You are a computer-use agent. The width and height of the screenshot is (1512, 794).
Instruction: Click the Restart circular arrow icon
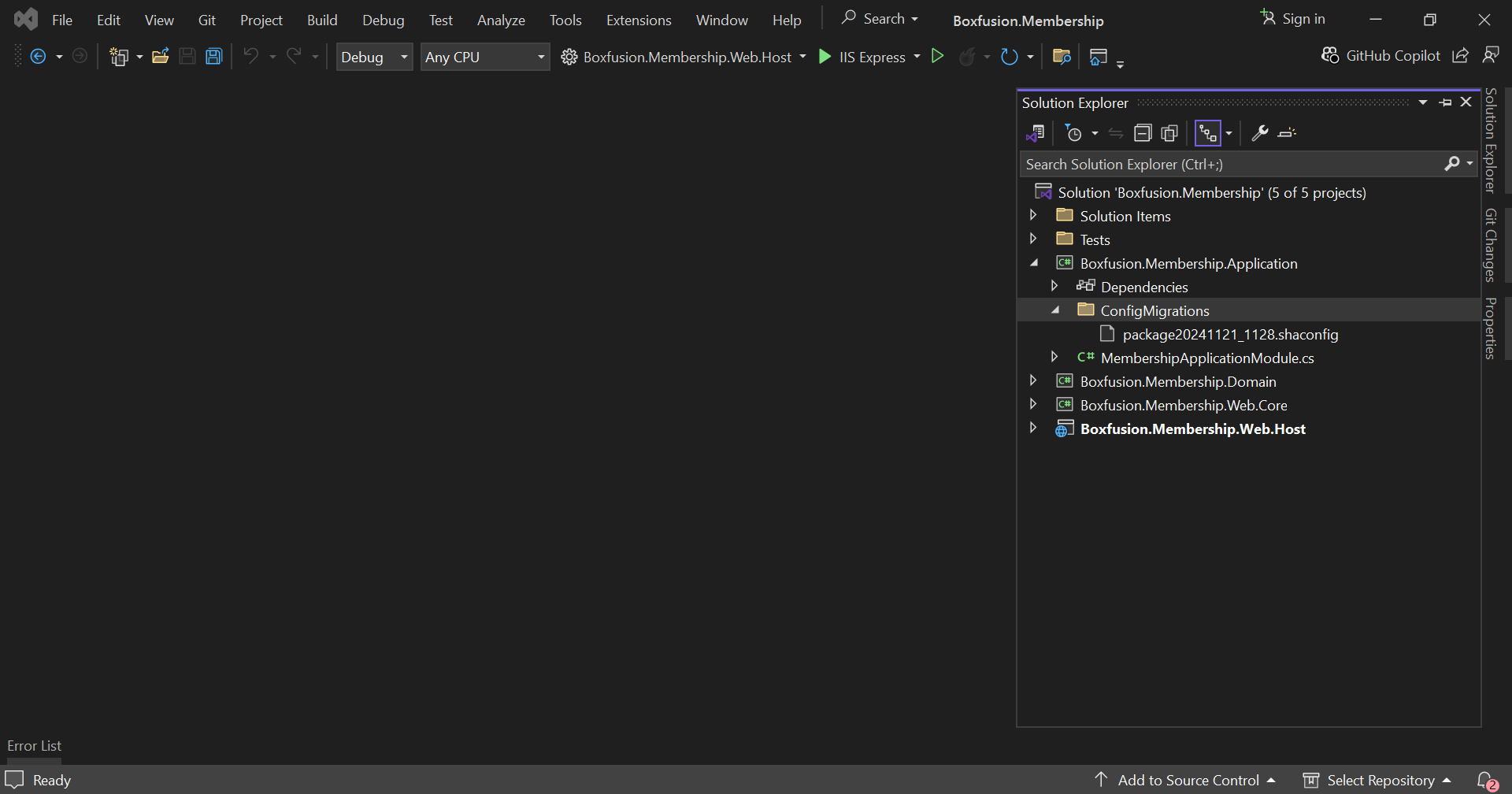(1009, 57)
